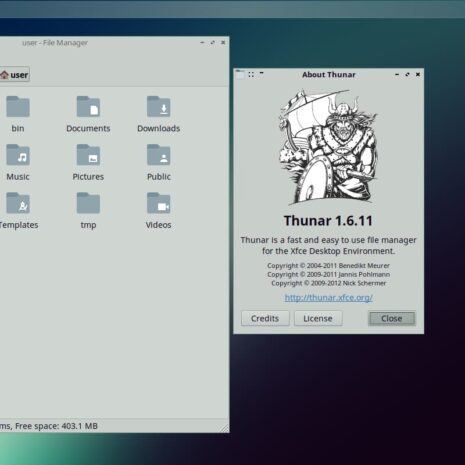Click the 'Free space: 403.1 MB' status text
Viewport: 465px width, 465px height.
click(x=56, y=426)
